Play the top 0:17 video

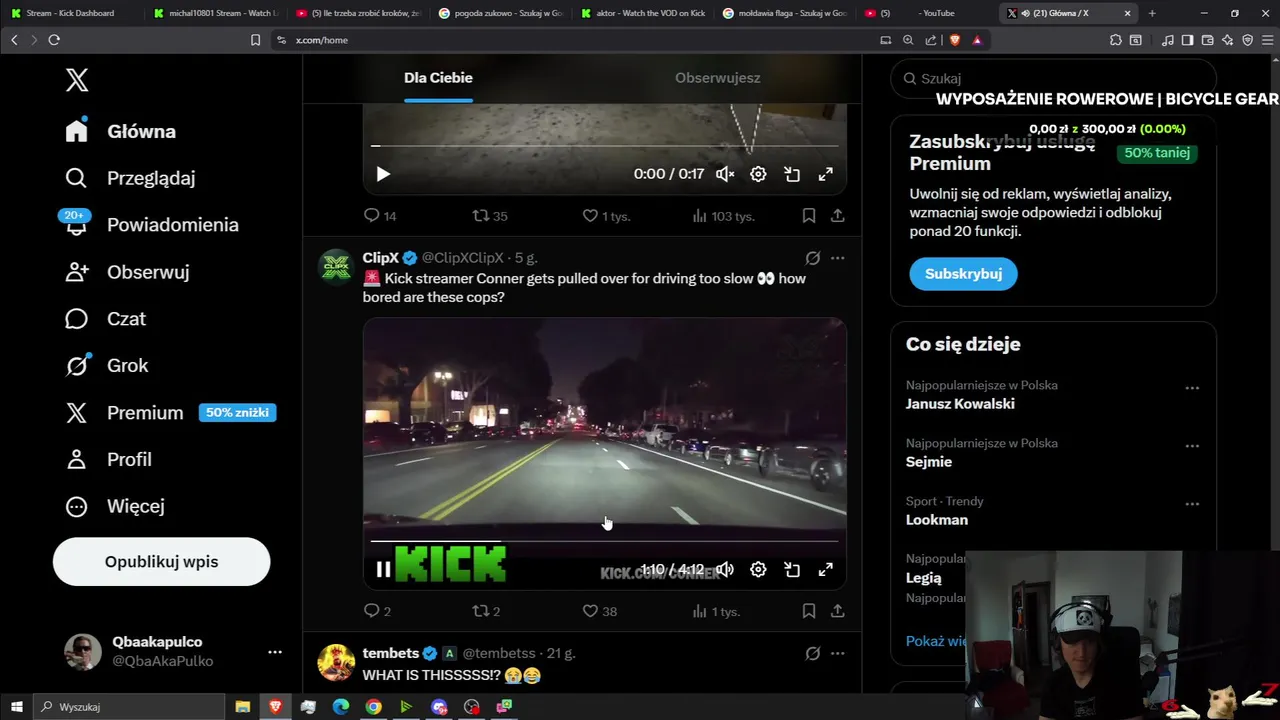(x=383, y=174)
